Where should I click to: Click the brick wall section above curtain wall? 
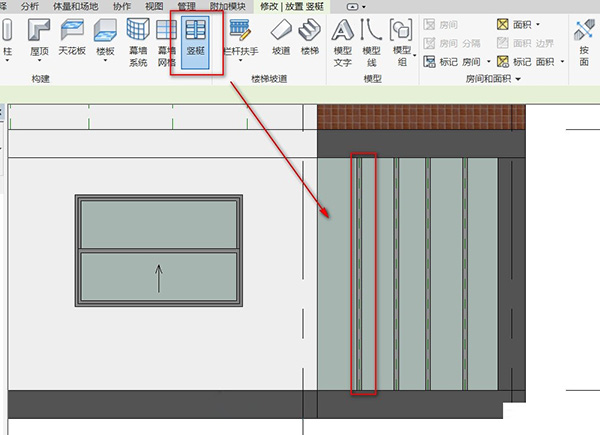click(421, 117)
